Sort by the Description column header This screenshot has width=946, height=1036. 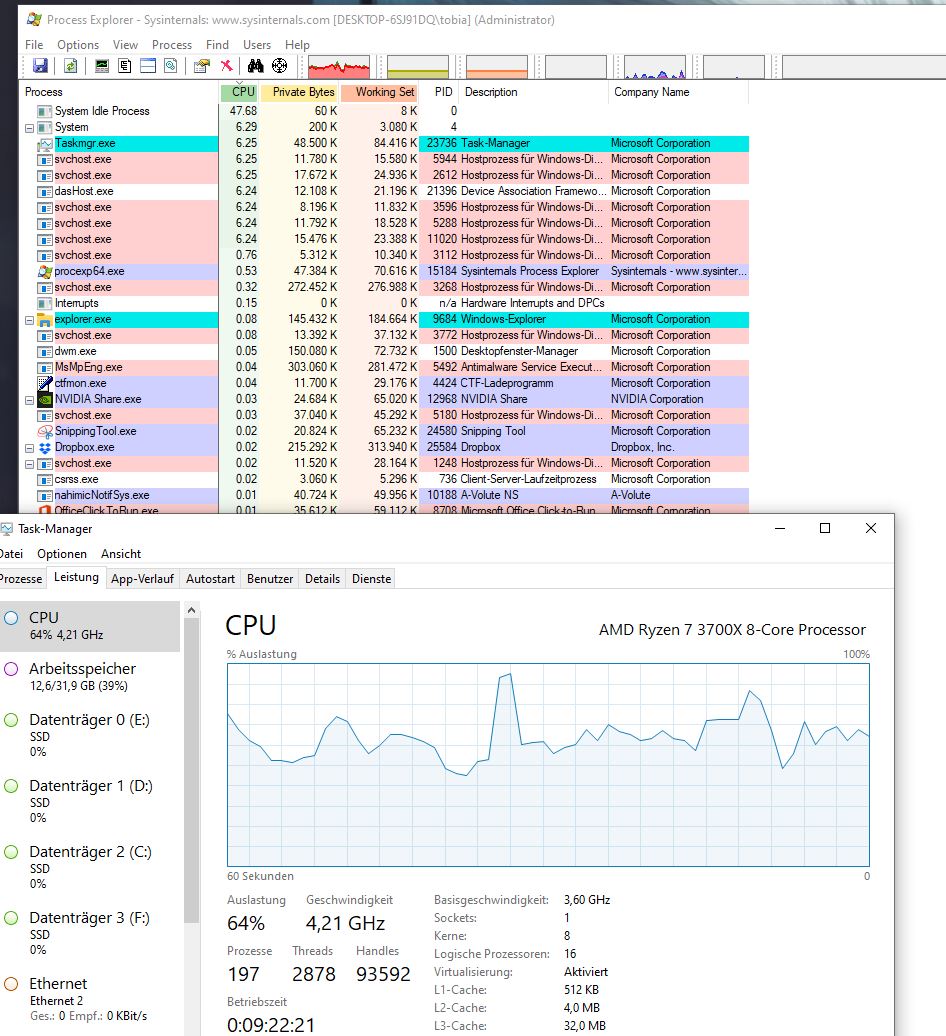click(534, 92)
